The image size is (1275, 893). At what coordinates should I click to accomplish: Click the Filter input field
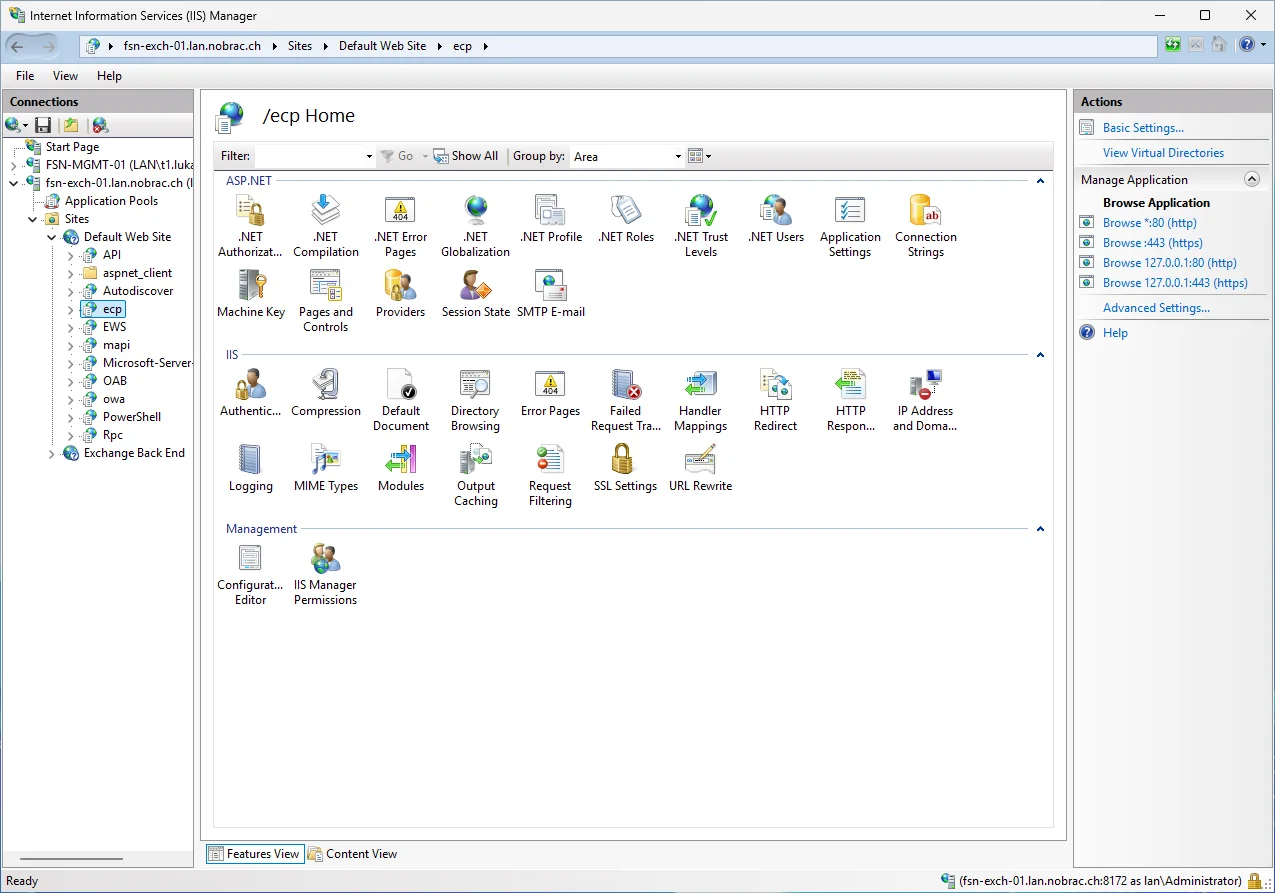pyautogui.click(x=314, y=156)
